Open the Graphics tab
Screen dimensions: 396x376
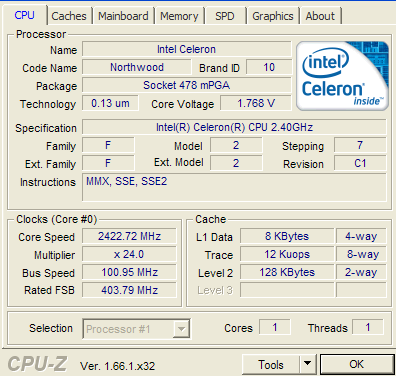click(273, 16)
